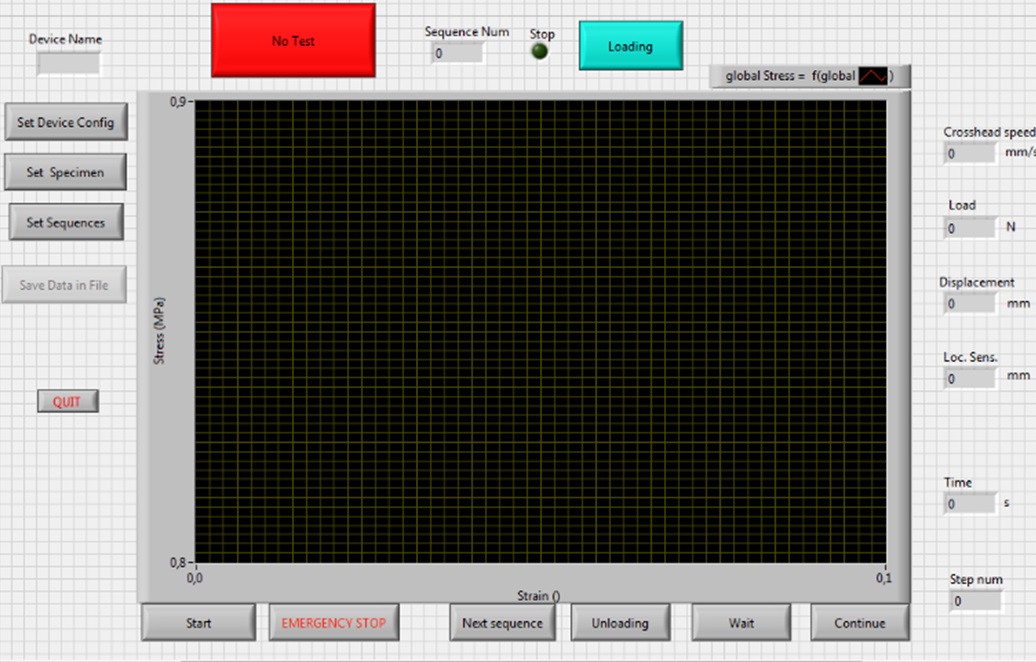Click the cyan Loading indicator
The image size is (1036, 662).
(x=630, y=46)
